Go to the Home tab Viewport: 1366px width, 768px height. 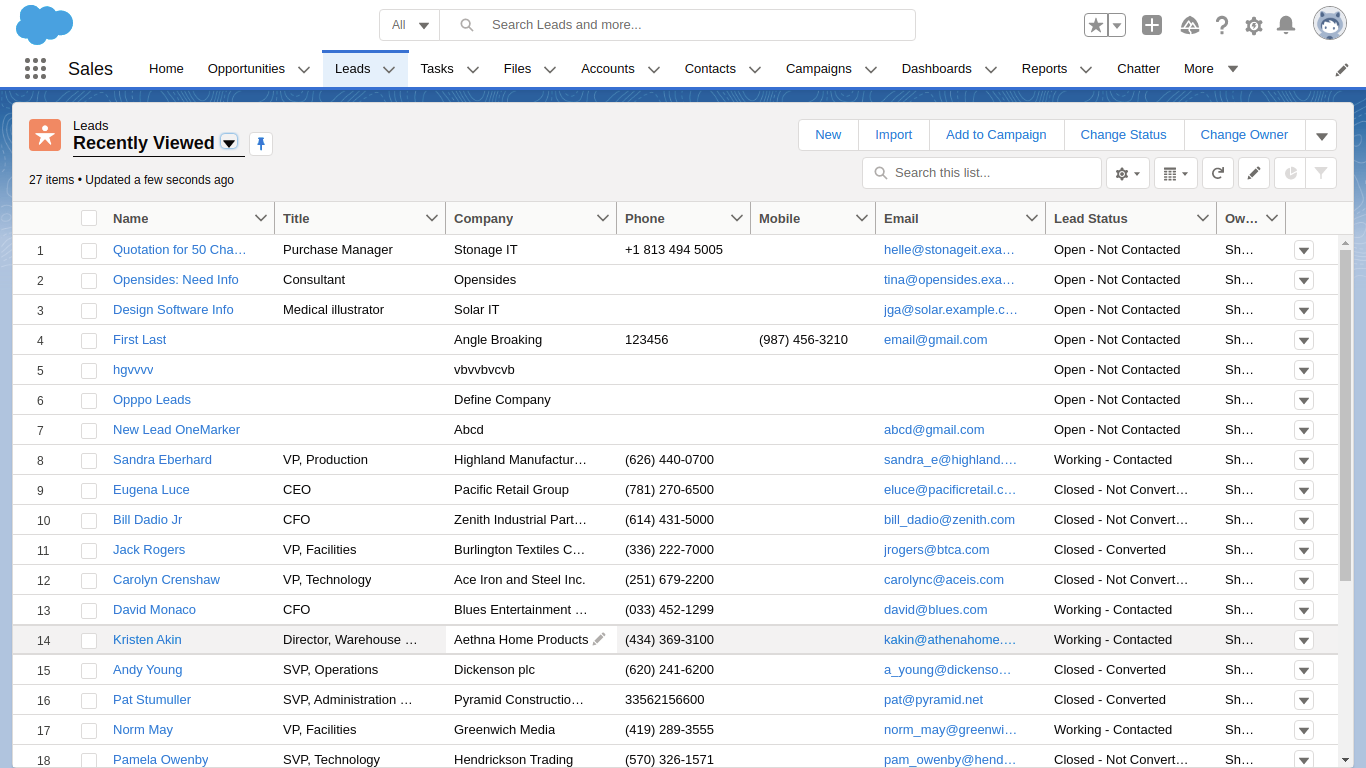166,69
